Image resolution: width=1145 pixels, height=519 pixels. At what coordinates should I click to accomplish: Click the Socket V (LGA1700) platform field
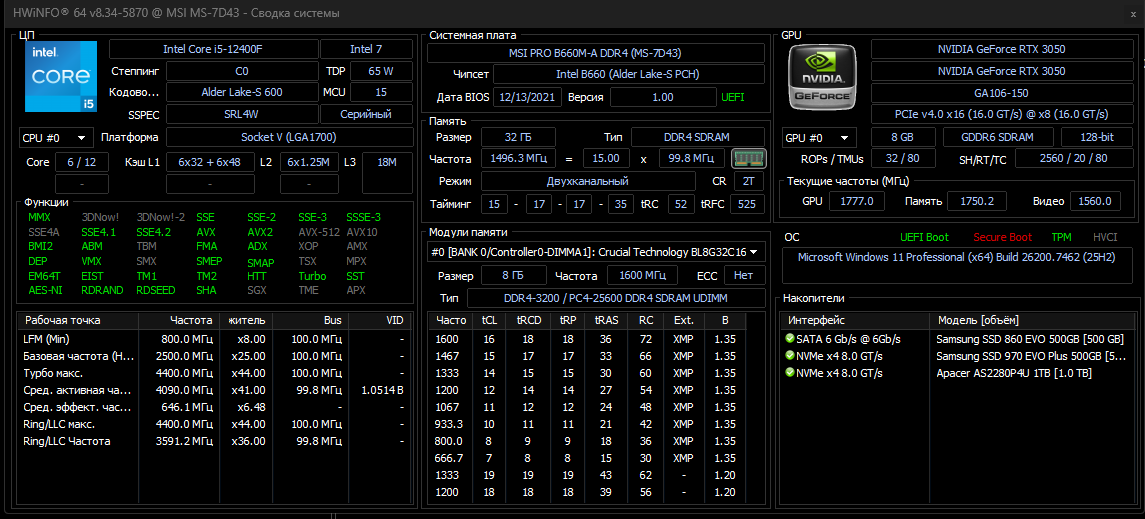point(288,138)
